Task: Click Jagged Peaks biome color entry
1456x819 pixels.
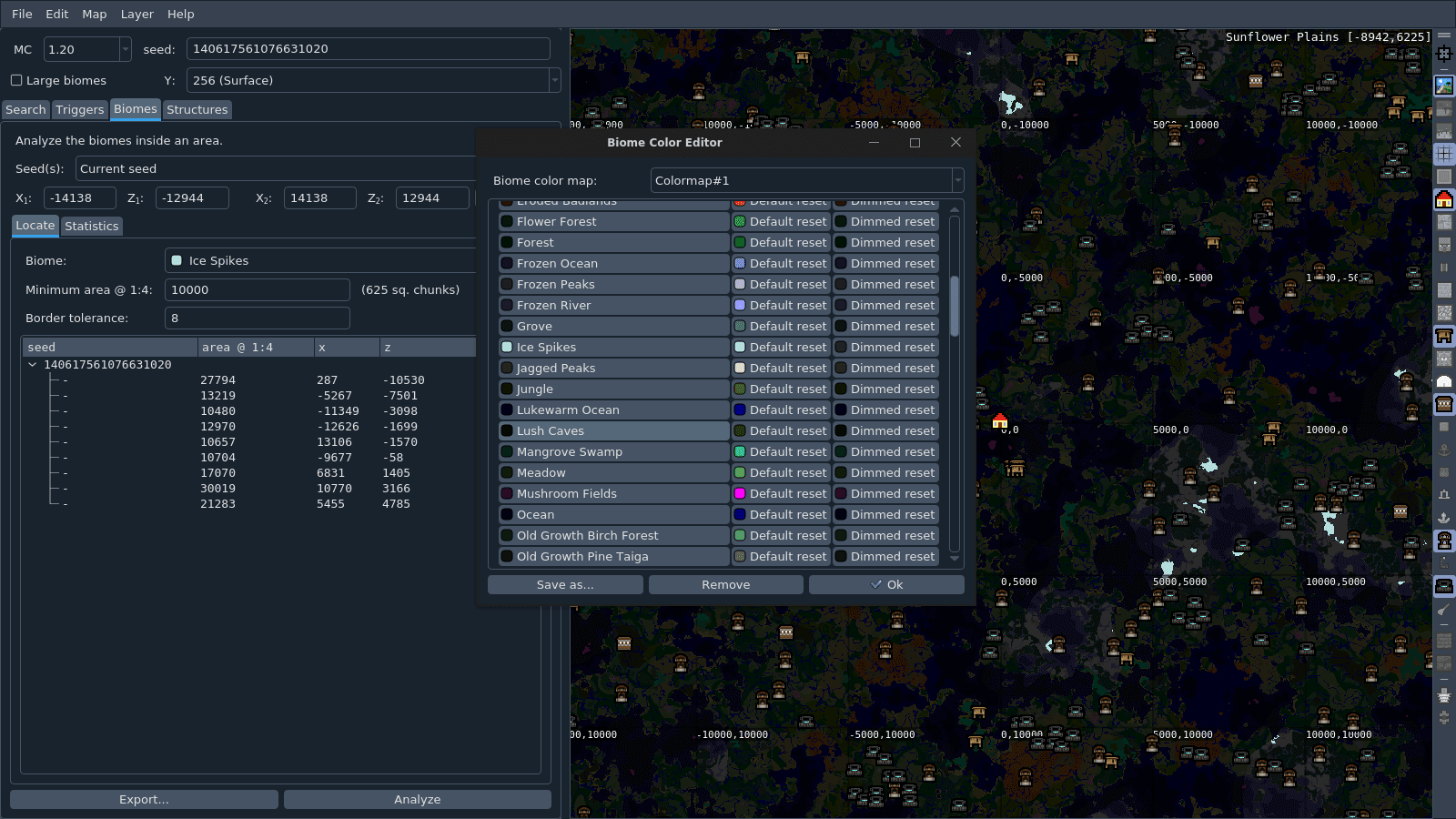Action: 613,368
